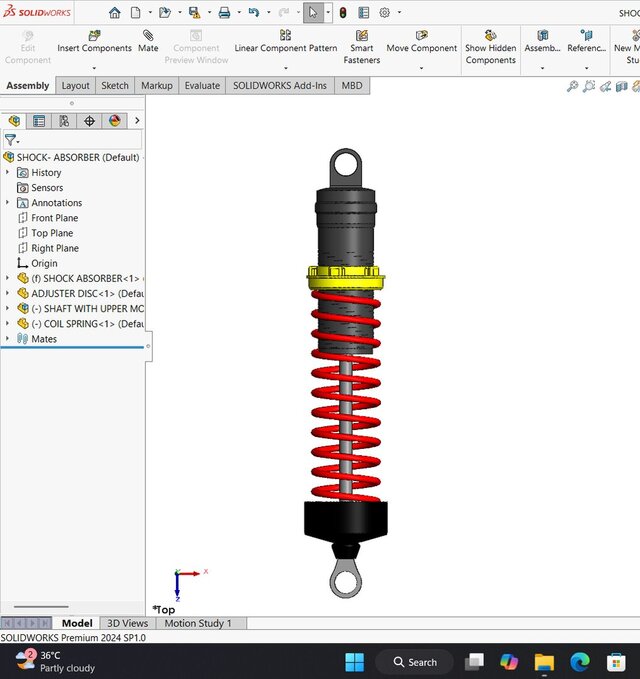640x679 pixels.
Task: Open the Undo dropdown arrow
Action: pyautogui.click(x=268, y=13)
